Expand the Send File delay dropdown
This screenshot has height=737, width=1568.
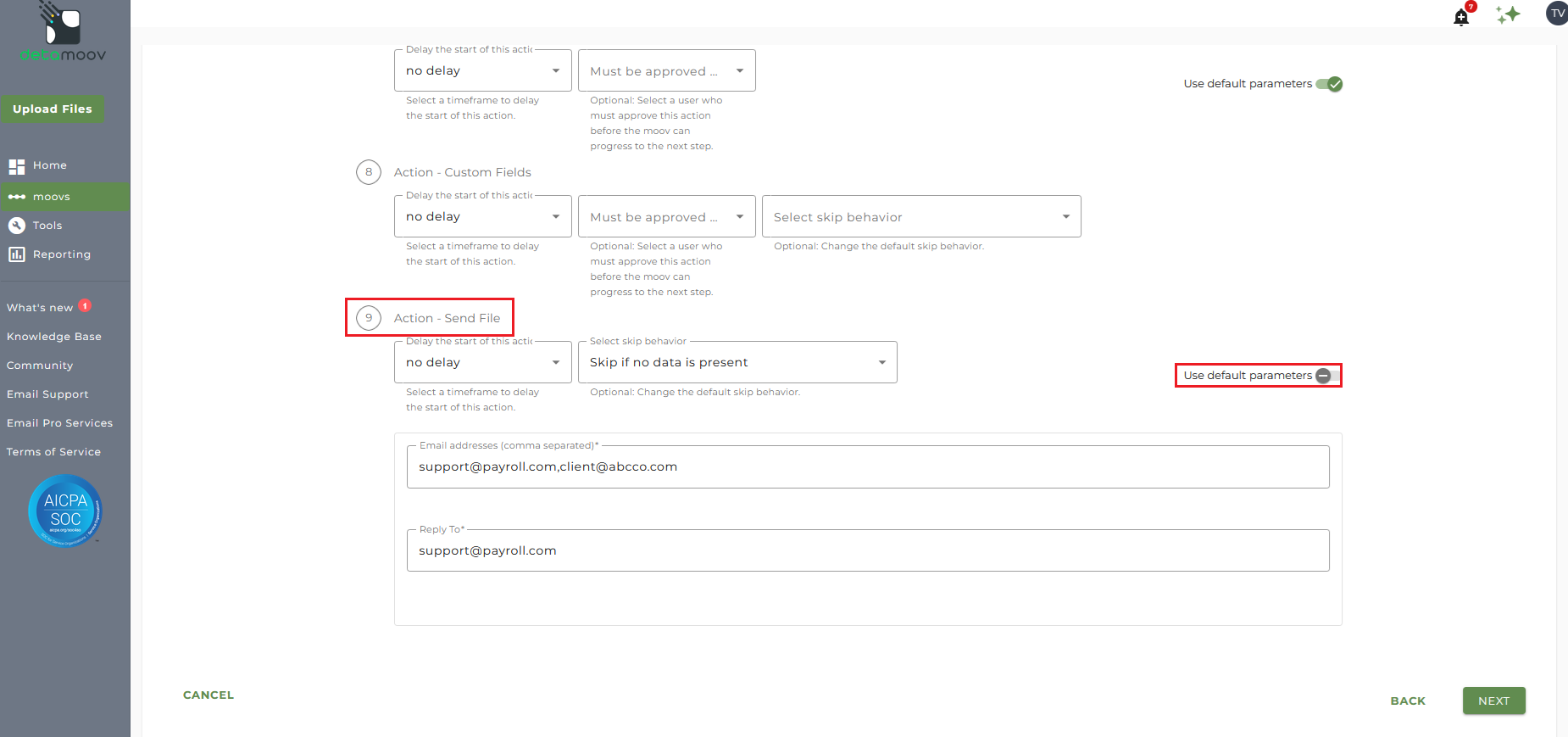pyautogui.click(x=483, y=362)
